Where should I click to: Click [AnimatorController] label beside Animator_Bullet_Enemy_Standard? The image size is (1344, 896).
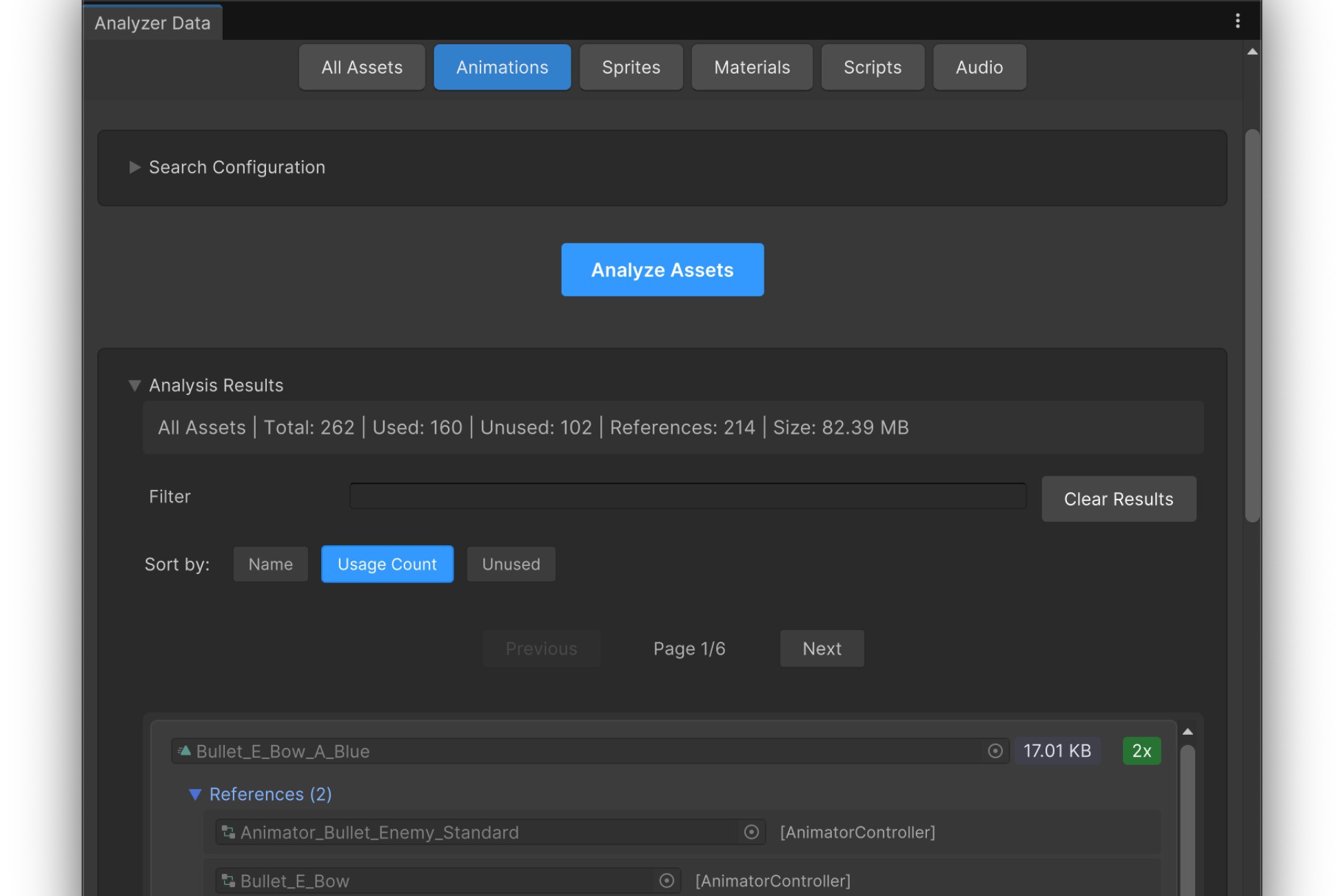[x=857, y=832]
